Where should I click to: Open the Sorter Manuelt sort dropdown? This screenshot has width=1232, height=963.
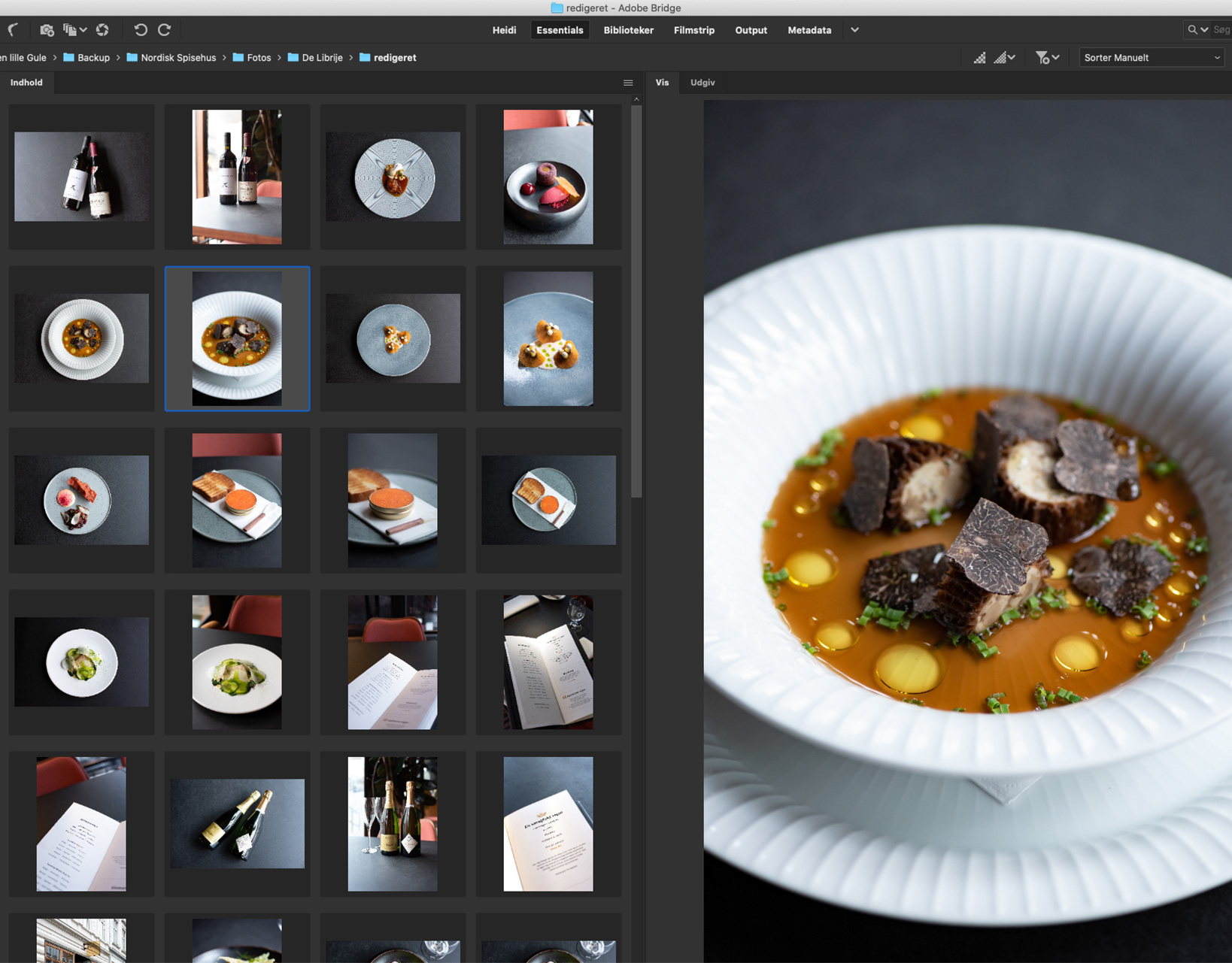[1152, 58]
